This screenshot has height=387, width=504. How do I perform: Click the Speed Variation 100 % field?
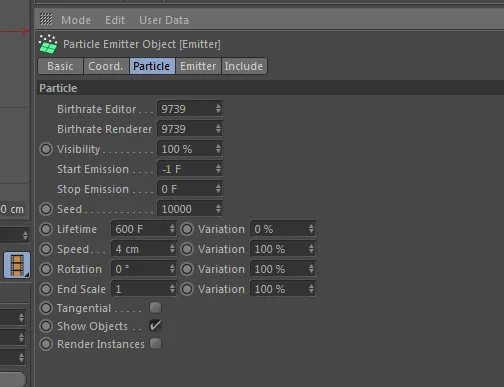point(283,249)
